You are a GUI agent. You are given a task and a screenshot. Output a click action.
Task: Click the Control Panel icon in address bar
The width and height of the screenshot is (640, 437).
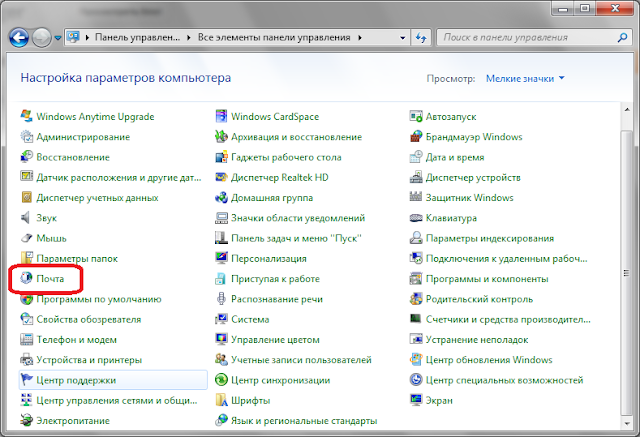point(74,38)
